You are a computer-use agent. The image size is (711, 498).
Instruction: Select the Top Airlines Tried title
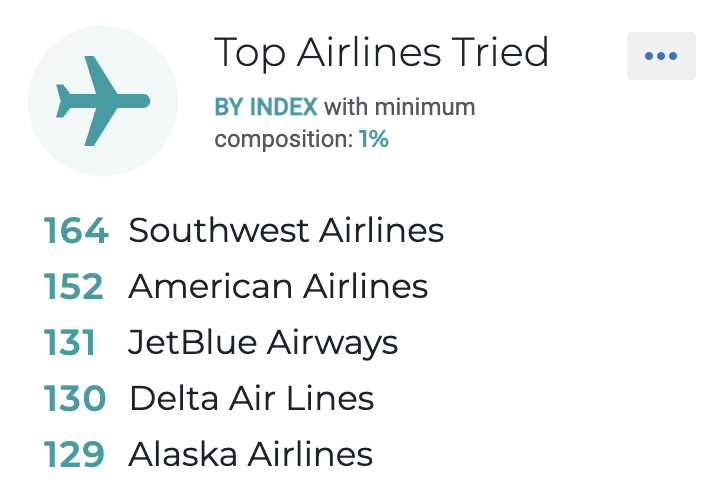pyautogui.click(x=381, y=53)
